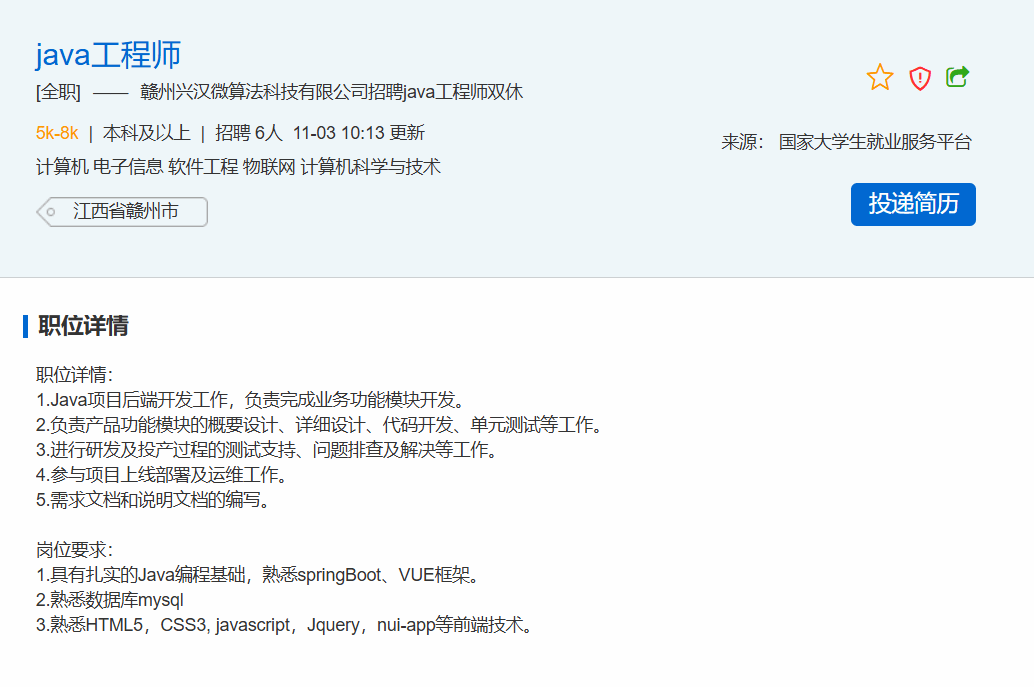
Task: Click the star favorite icon
Action: click(880, 77)
